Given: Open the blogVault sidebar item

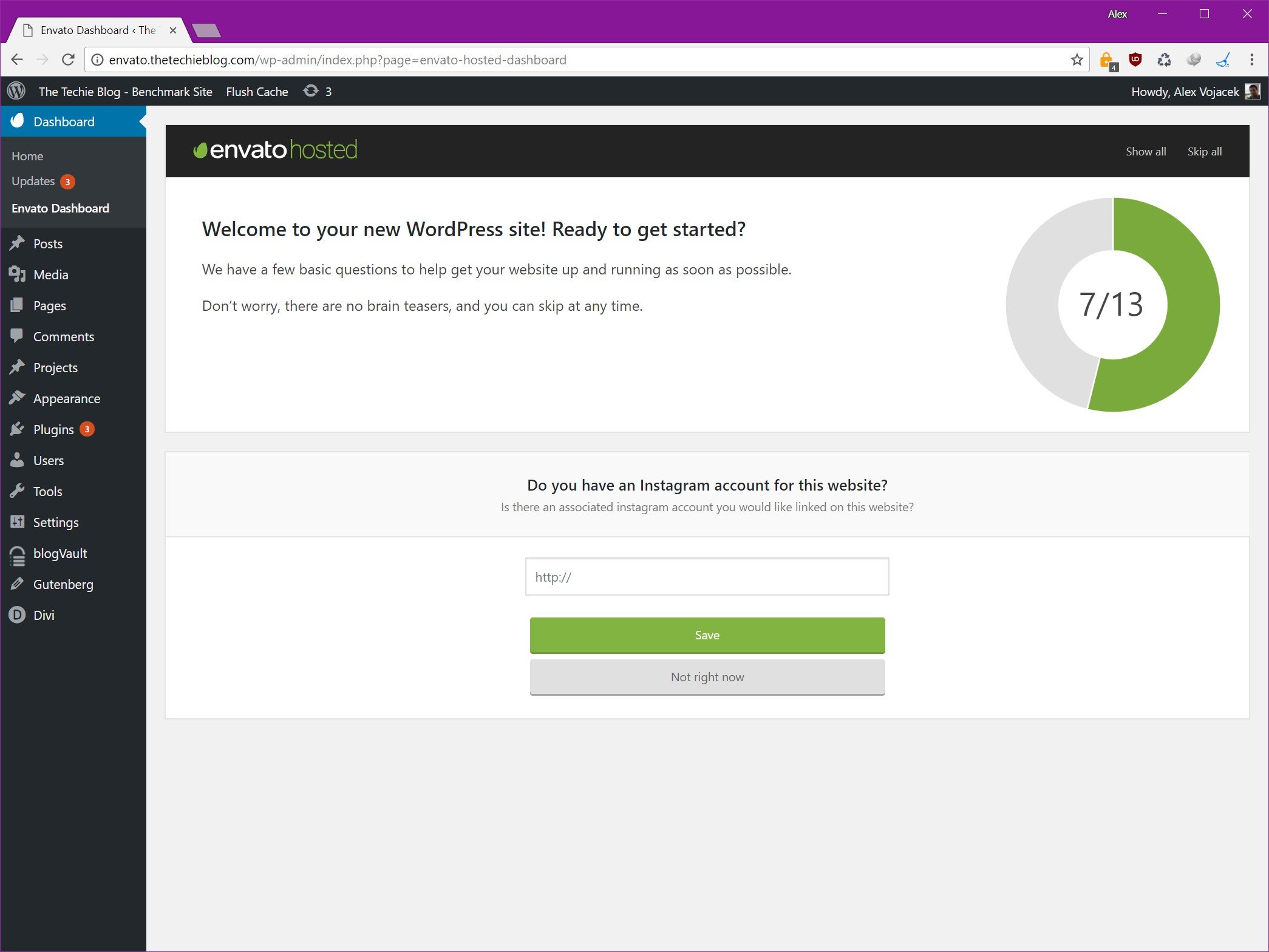Looking at the screenshot, I should 60,553.
